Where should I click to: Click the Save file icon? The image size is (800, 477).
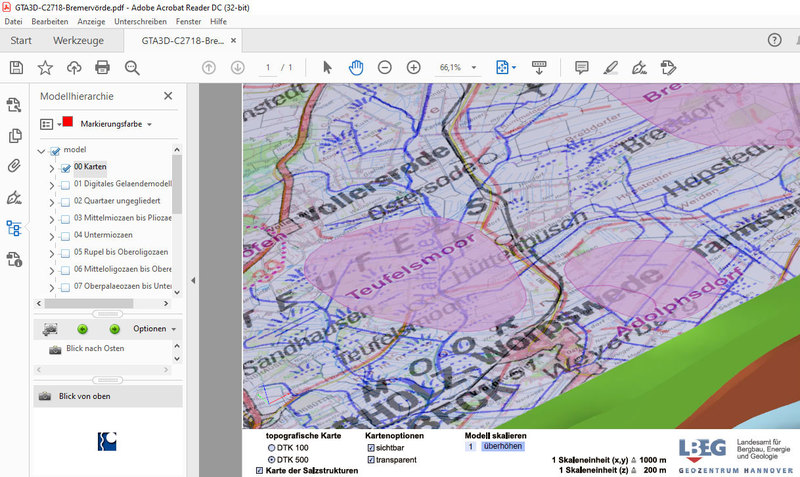tap(16, 67)
